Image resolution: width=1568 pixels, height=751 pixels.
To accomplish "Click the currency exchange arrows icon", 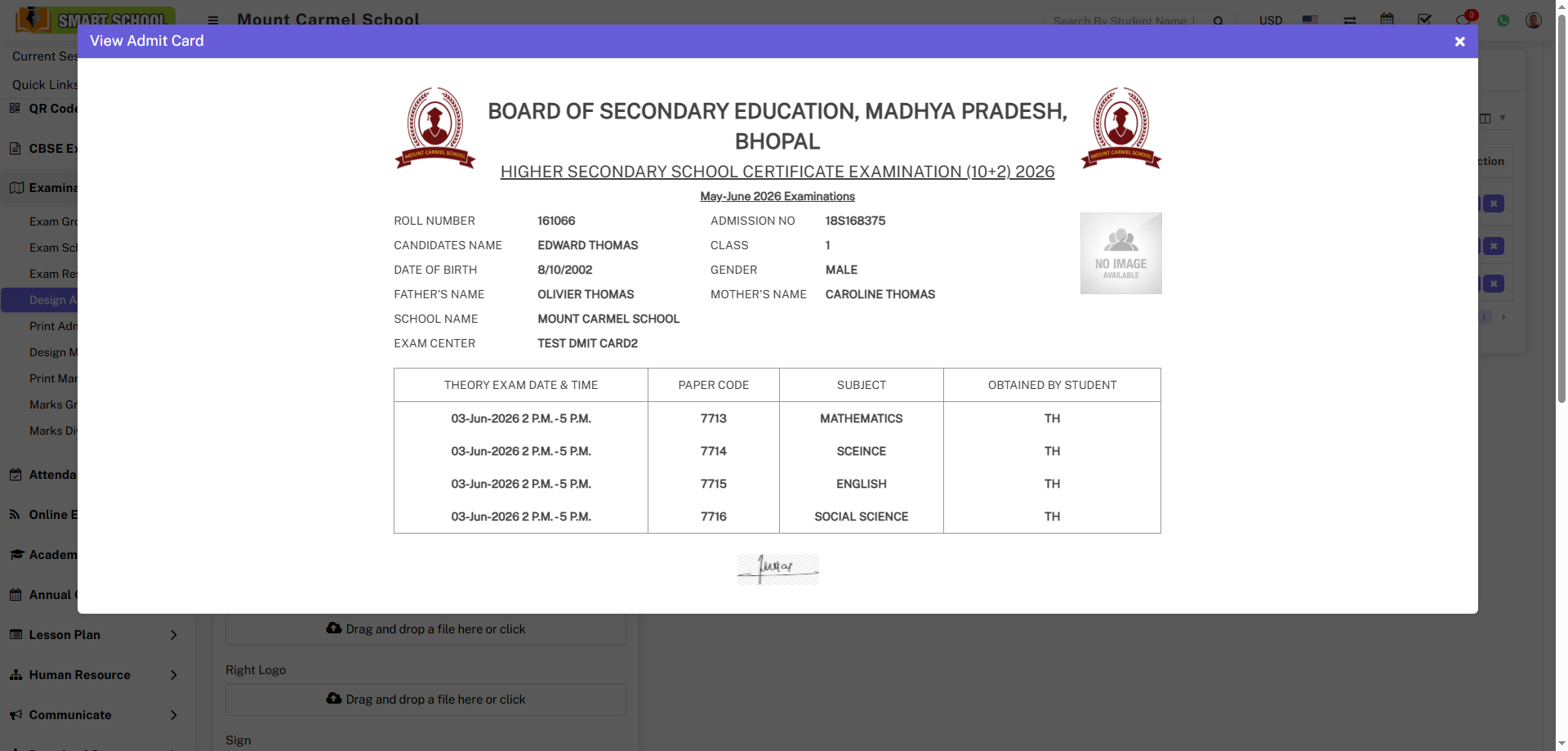I will pos(1349,20).
